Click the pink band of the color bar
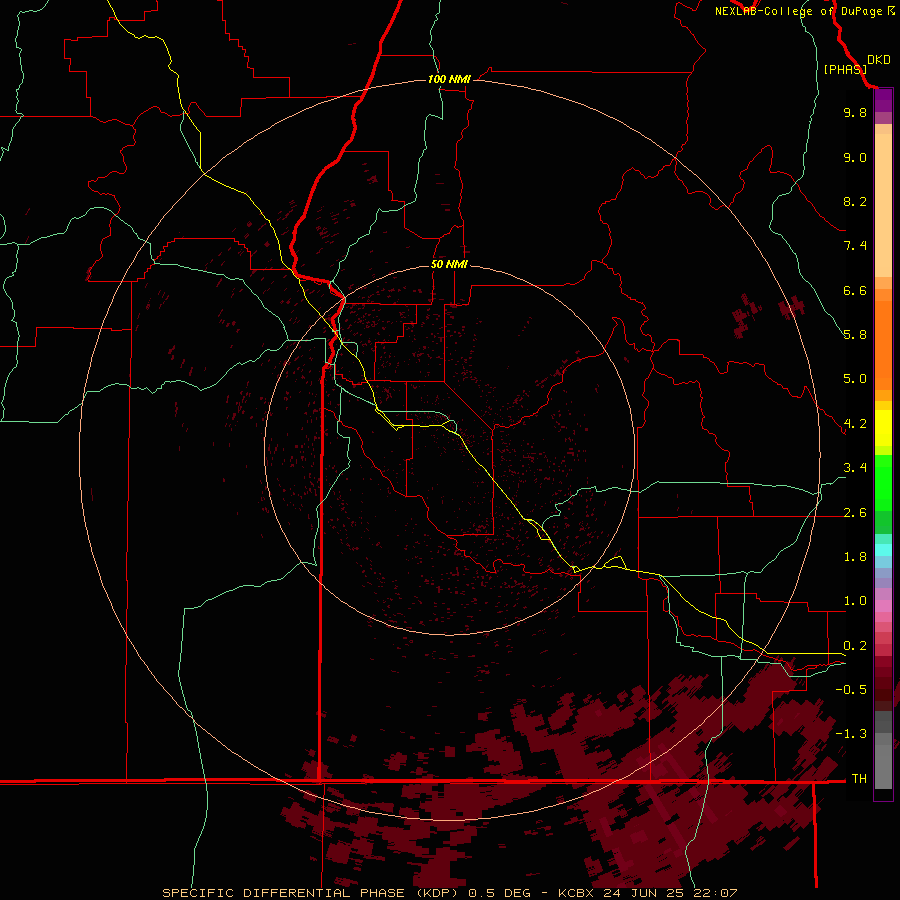Viewport: 900px width, 900px height. [883, 606]
